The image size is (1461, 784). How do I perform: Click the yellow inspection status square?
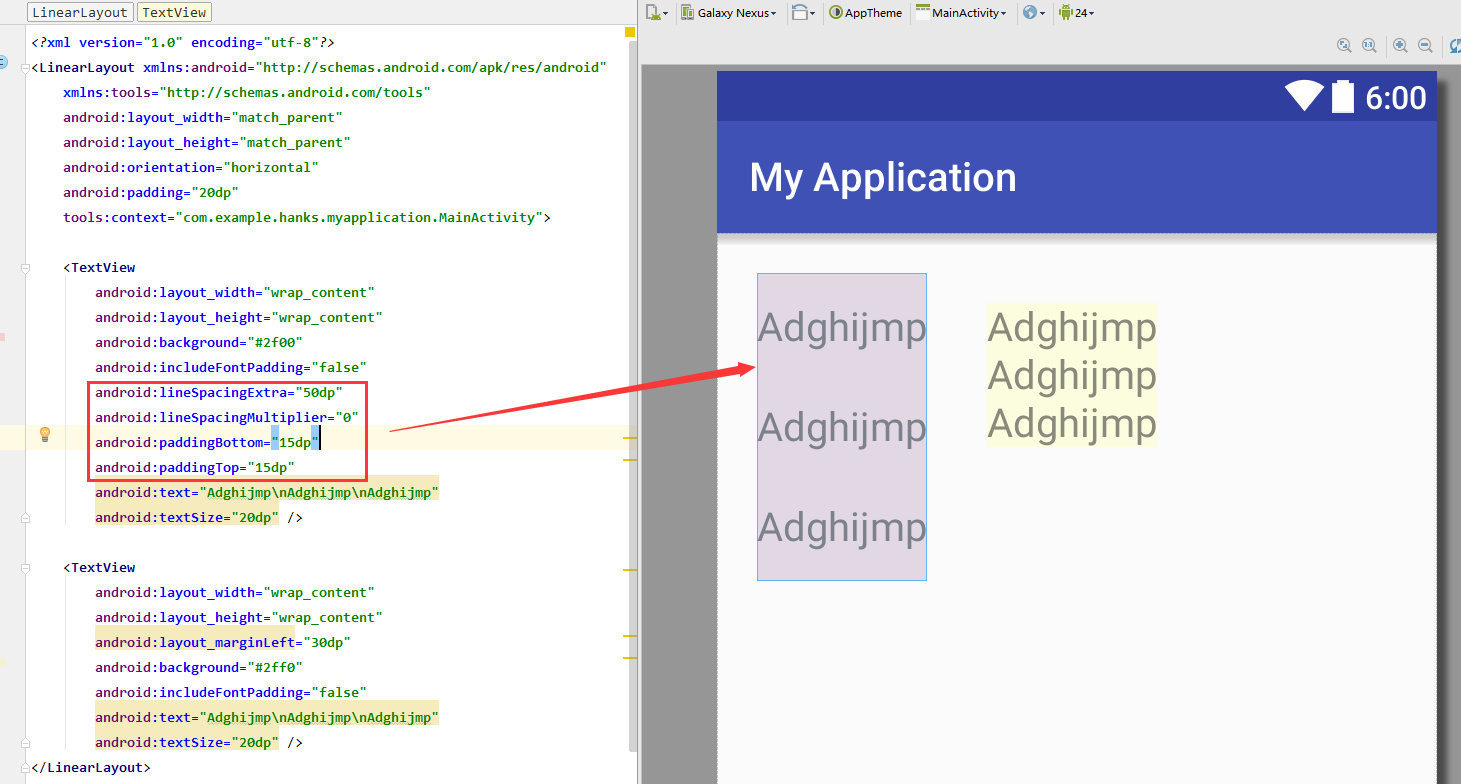(x=630, y=33)
